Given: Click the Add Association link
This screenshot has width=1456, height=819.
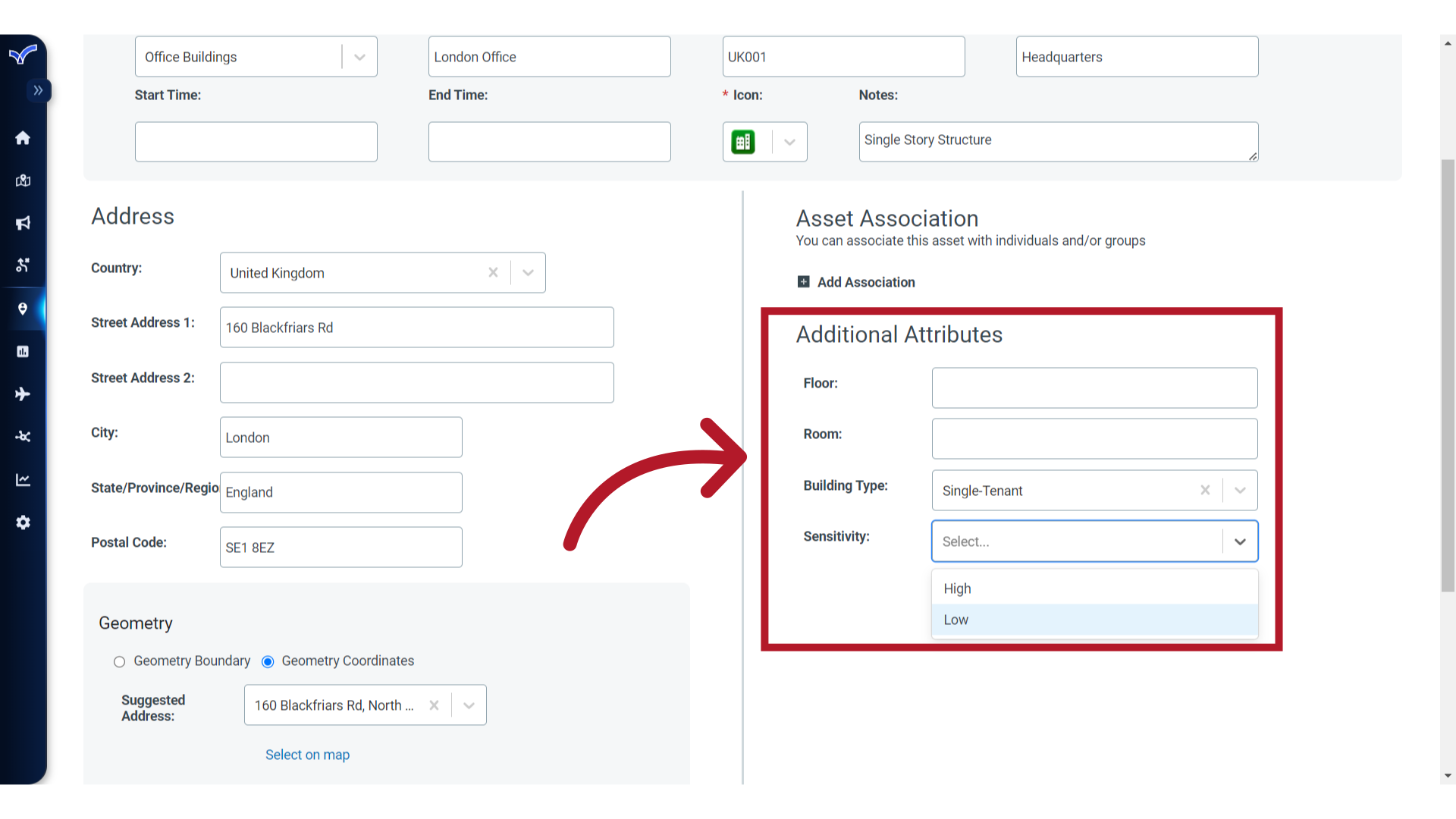Looking at the screenshot, I should point(866,282).
